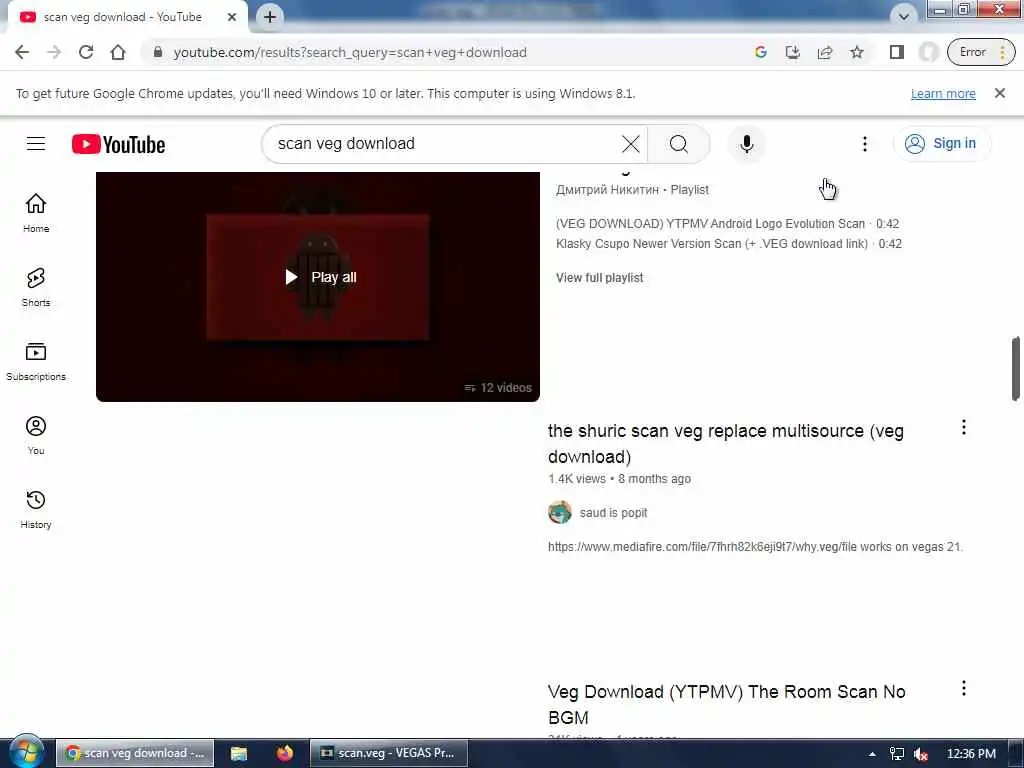Image resolution: width=1024 pixels, height=768 pixels.
Task: Open Firefox from taskbar
Action: [x=285, y=753]
